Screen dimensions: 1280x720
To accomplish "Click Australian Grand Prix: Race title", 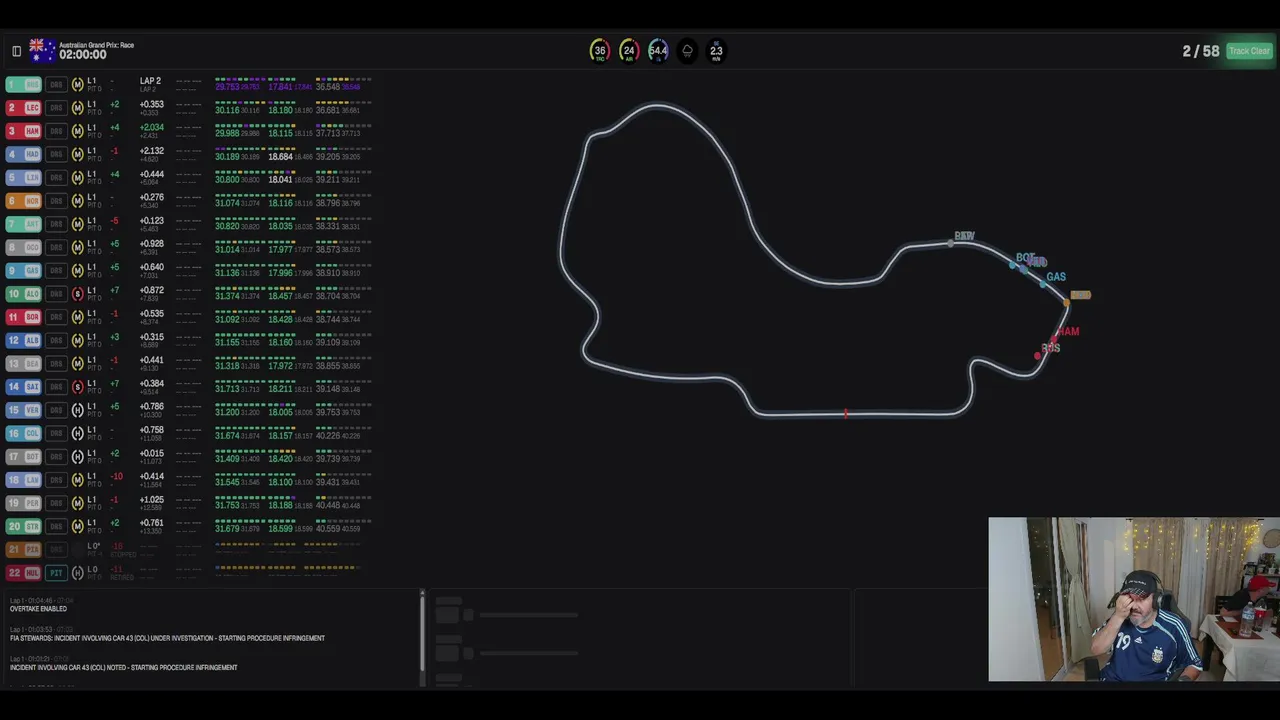I will pyautogui.click(x=96, y=45).
